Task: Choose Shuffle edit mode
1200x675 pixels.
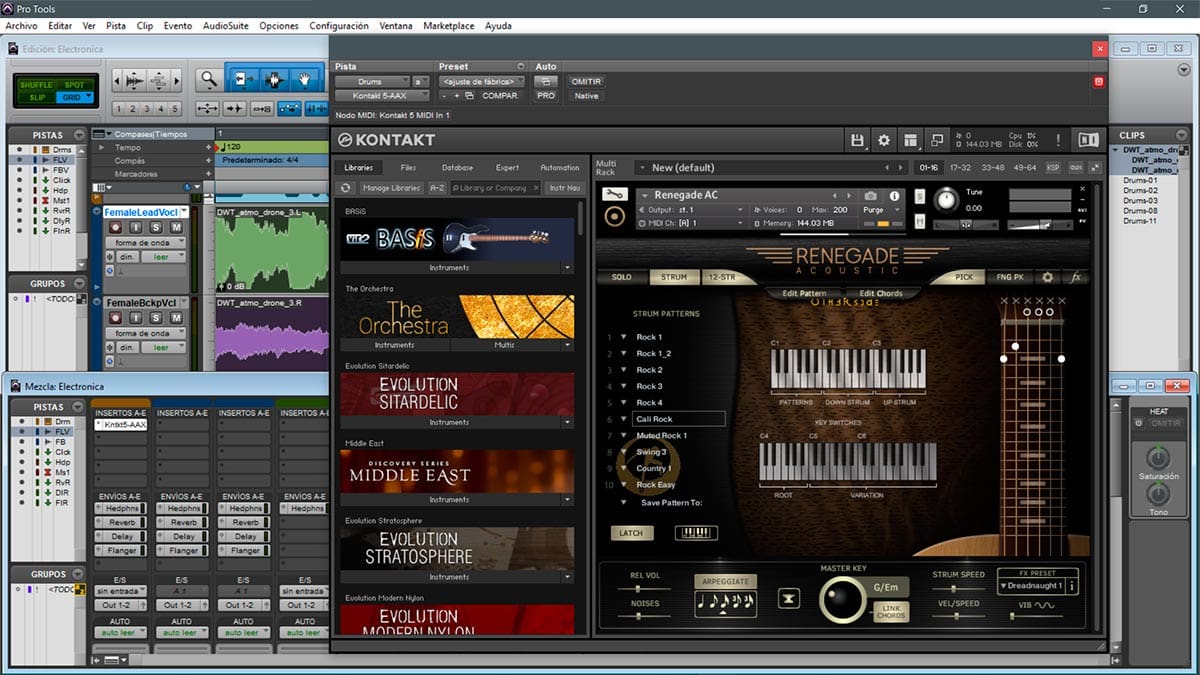Action: coord(38,84)
